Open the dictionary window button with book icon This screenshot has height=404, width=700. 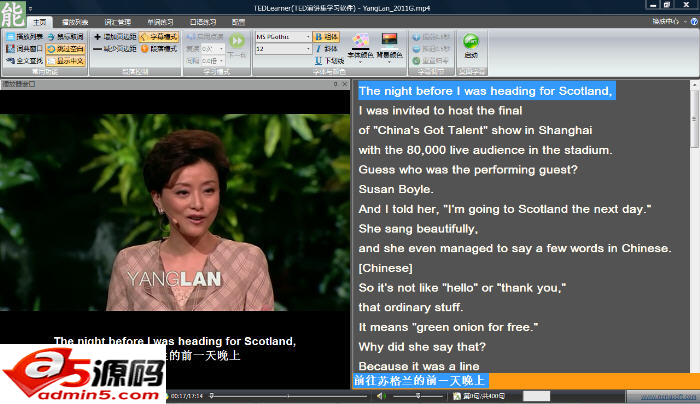[x=25, y=49]
